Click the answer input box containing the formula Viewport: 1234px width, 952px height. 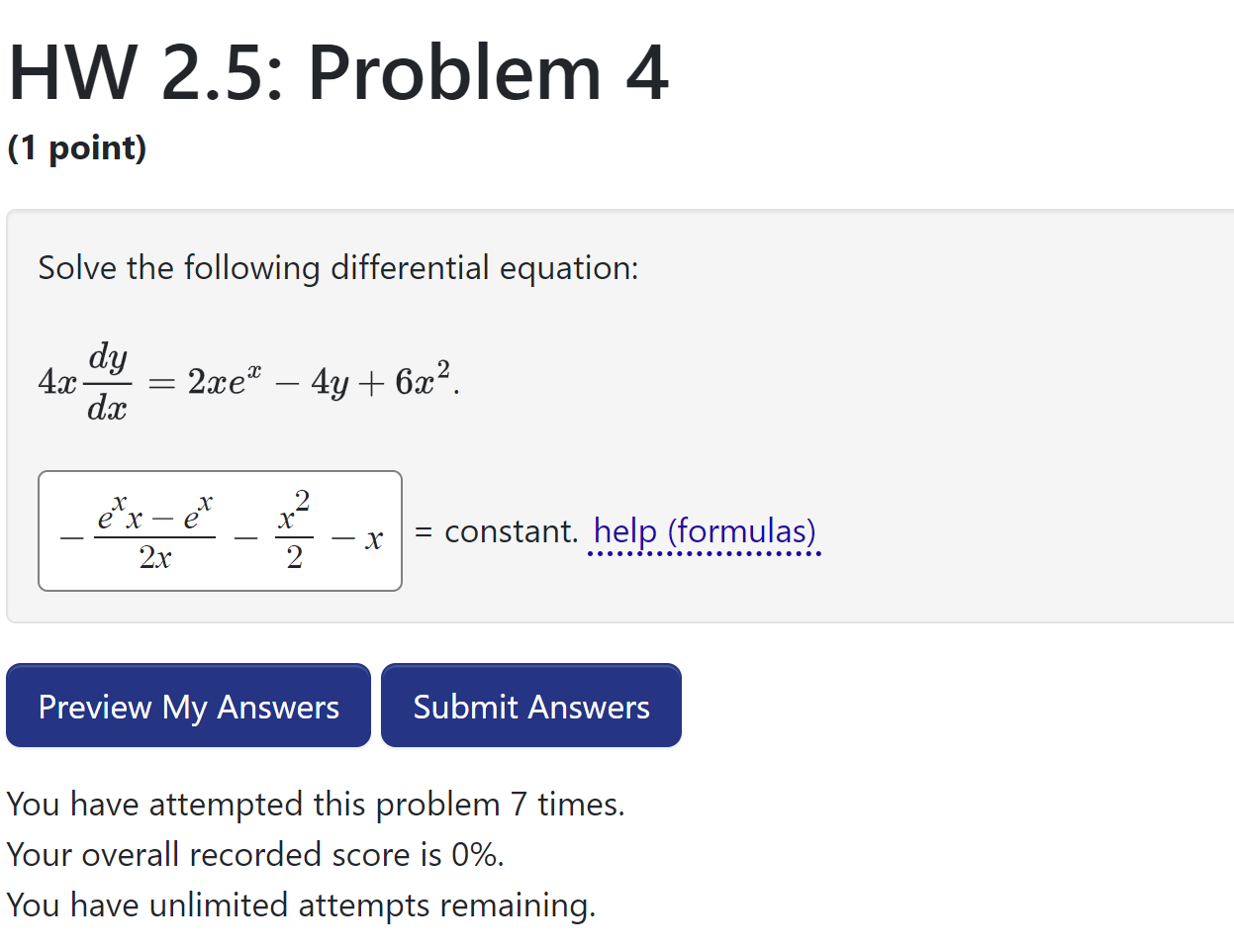[x=218, y=530]
